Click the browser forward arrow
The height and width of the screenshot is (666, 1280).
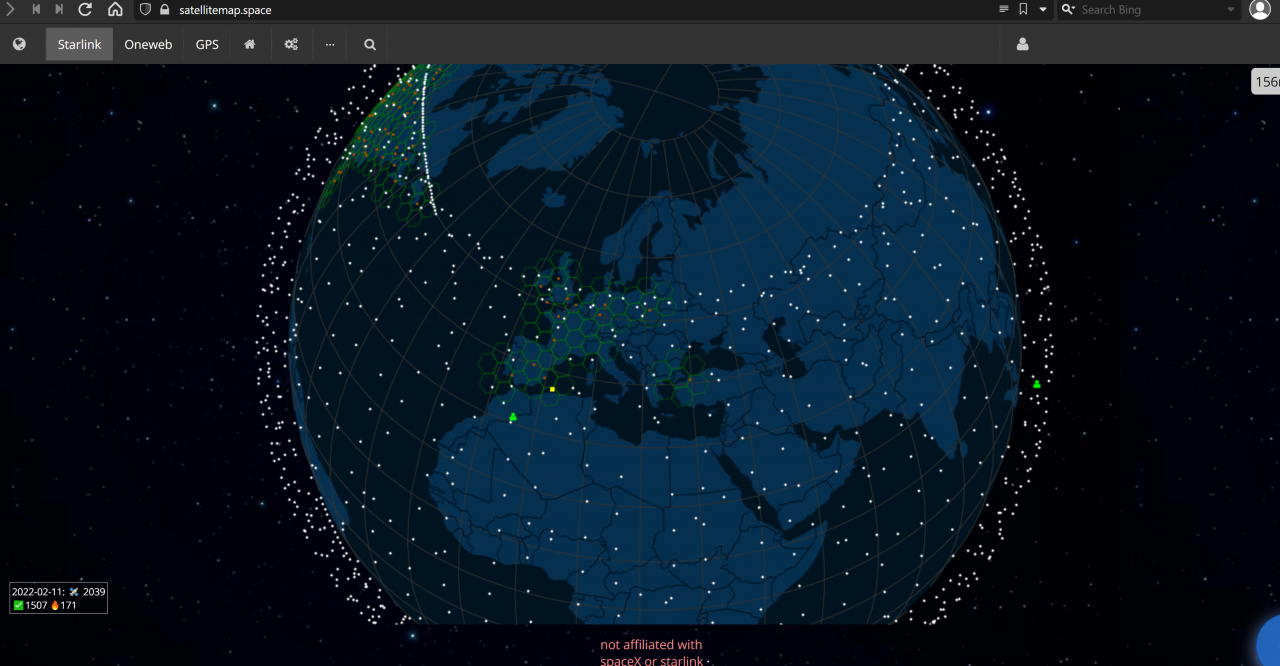[x=10, y=9]
